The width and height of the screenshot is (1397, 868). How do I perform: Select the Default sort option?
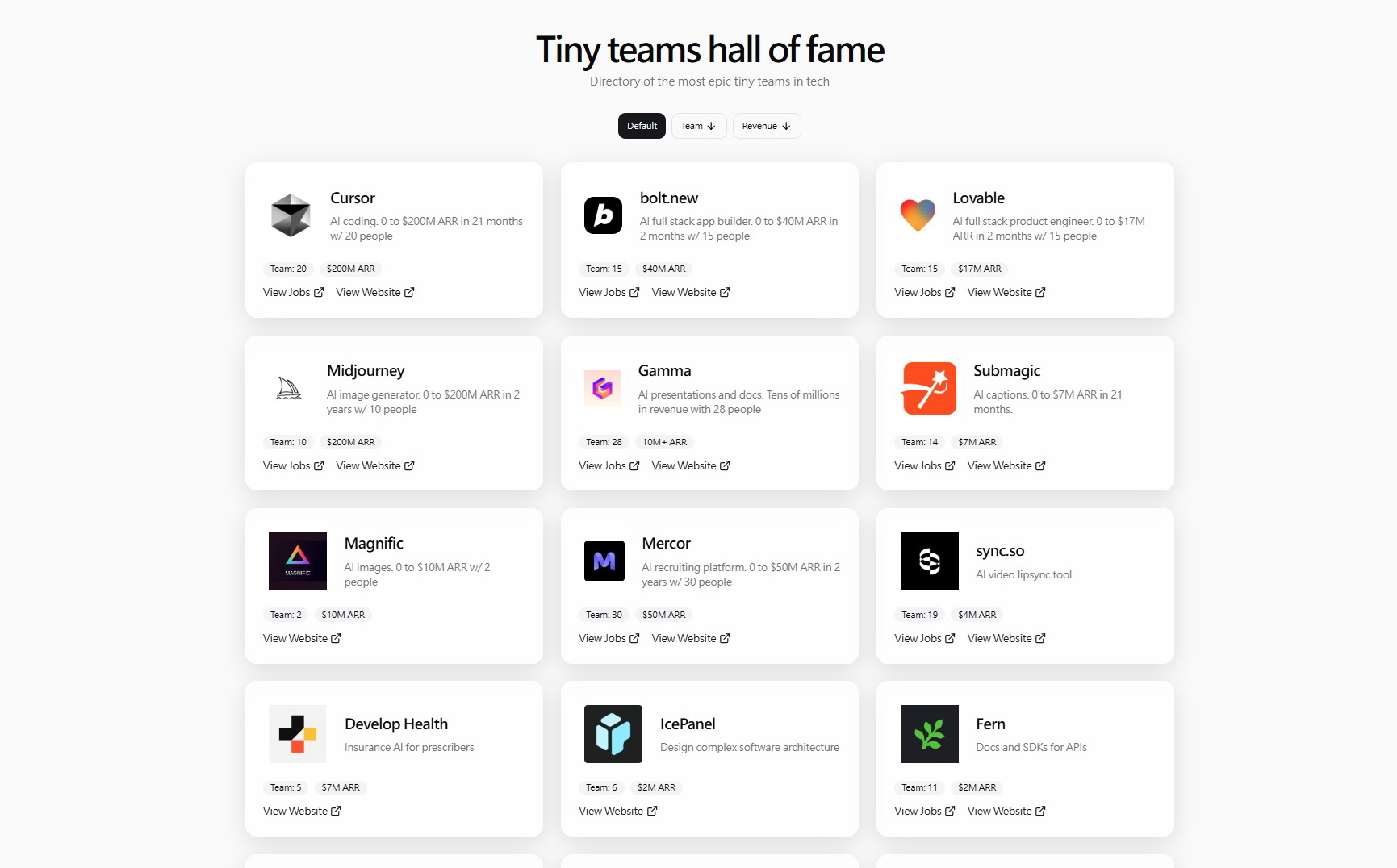[642, 126]
